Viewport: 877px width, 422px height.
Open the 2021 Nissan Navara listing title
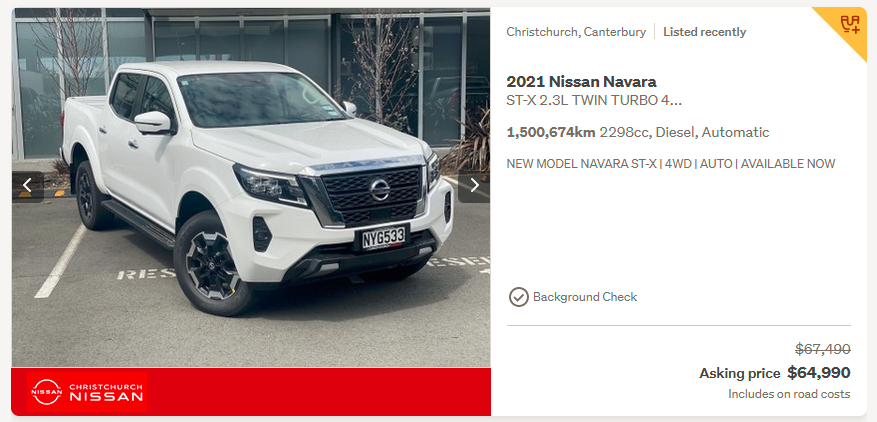pyautogui.click(x=581, y=82)
